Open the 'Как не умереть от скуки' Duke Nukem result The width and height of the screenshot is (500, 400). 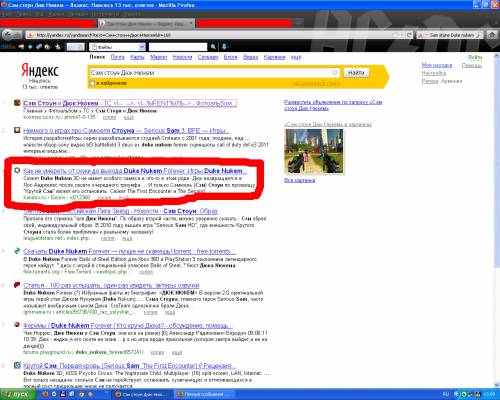135,171
